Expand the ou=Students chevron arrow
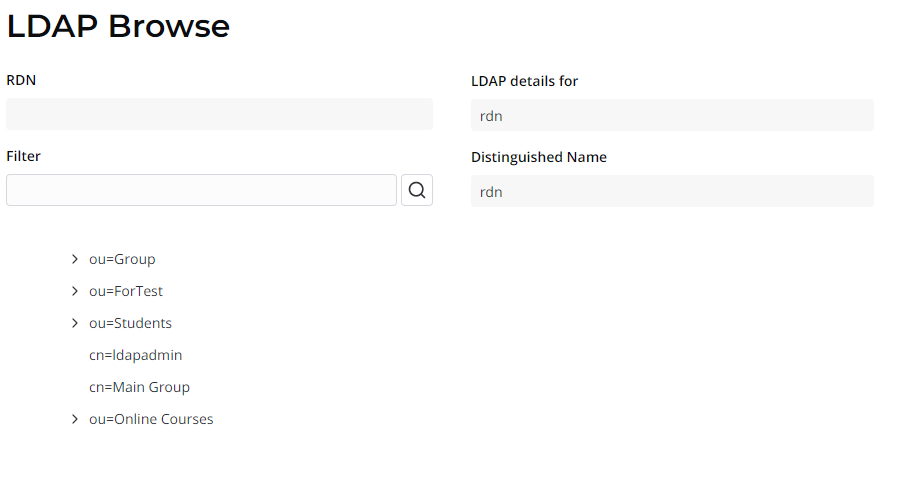Screen dimensions: 917x487 75,323
